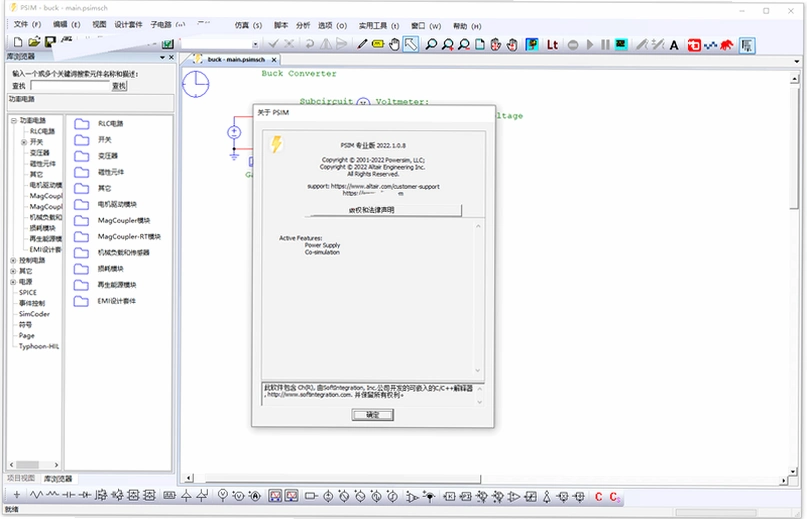Image resolution: width=807 pixels, height=519 pixels.
Task: Switch to the 项目视图 tab
Action: (21, 478)
